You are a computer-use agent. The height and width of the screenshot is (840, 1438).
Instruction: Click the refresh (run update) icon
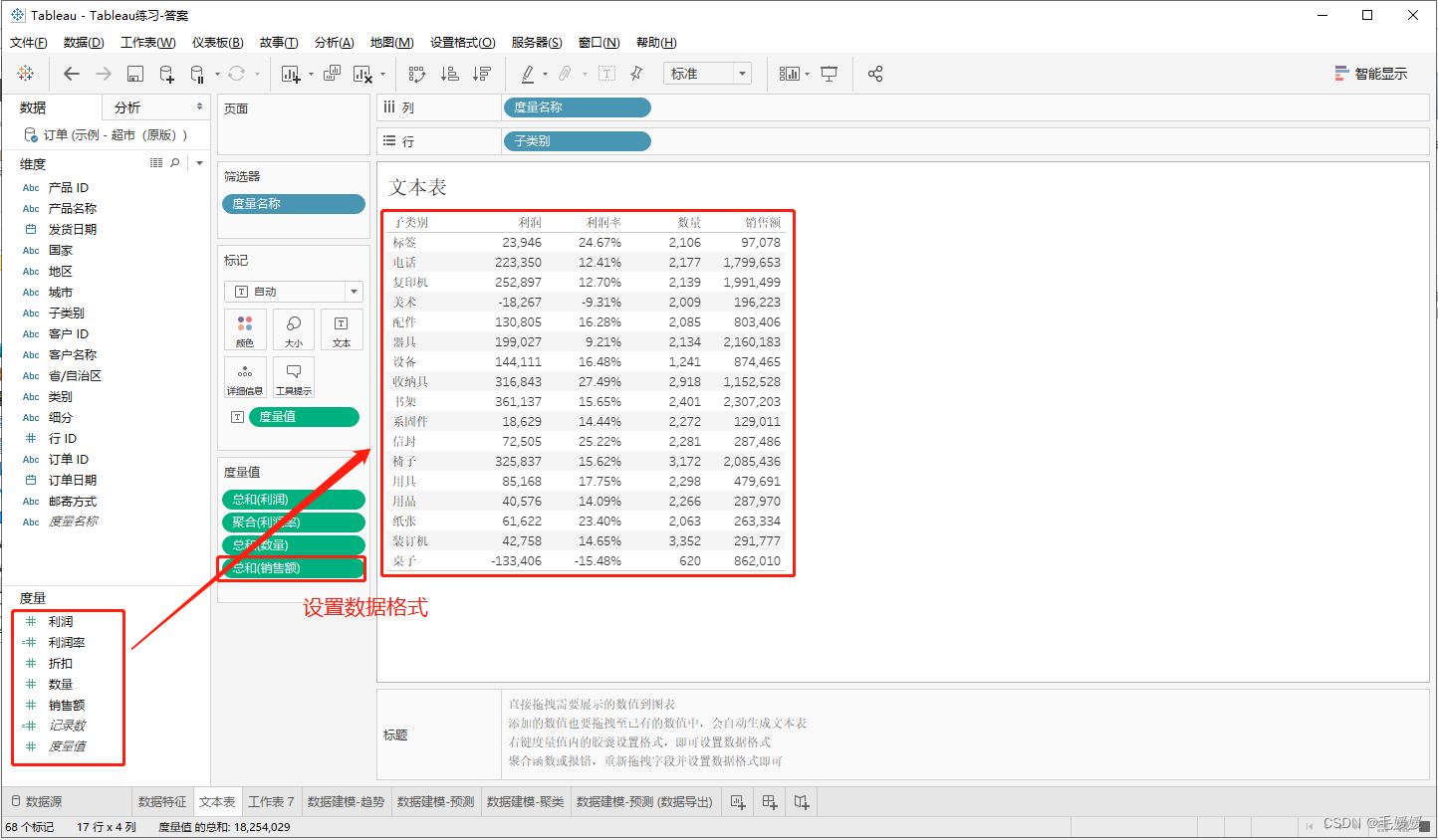coord(236,74)
